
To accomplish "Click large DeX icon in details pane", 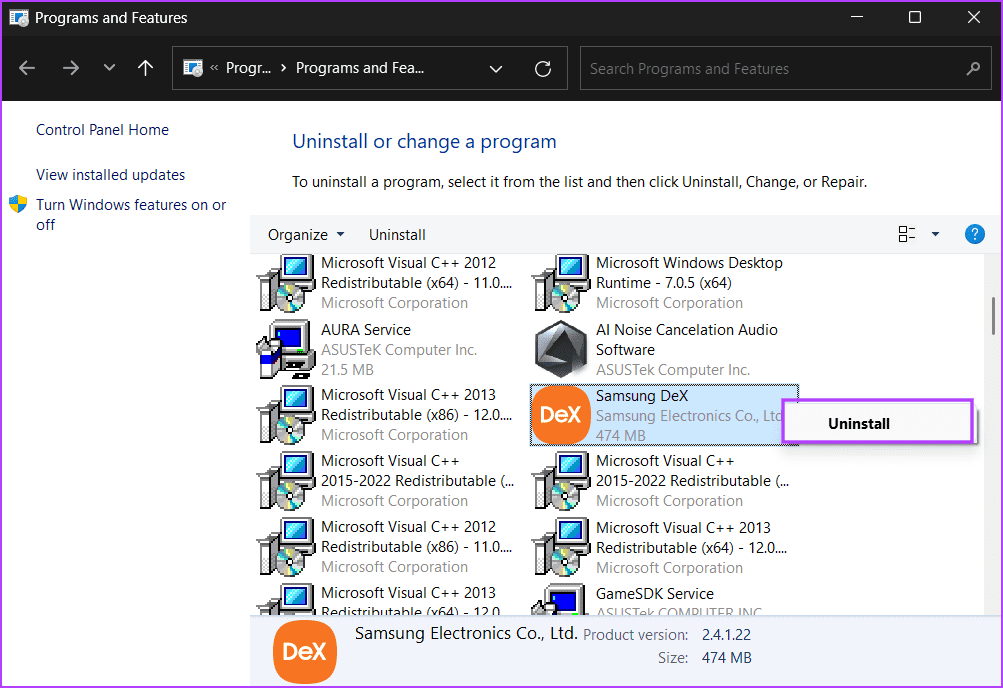I will coord(304,651).
